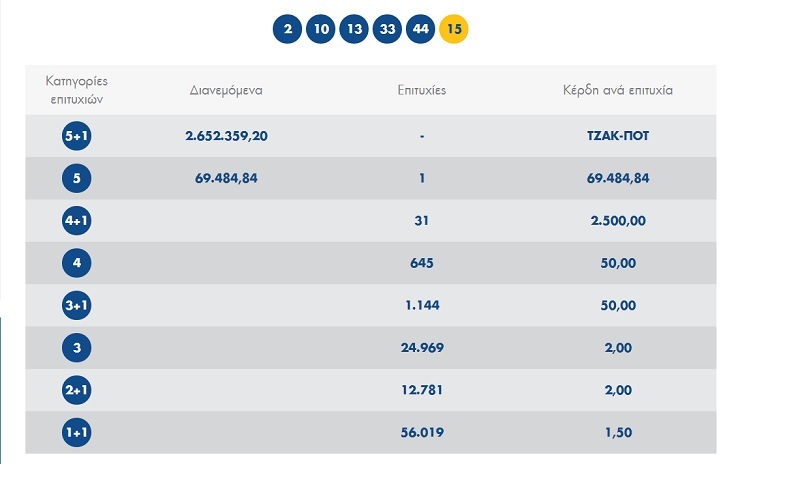This screenshot has height=481, width=800.
Task: Select the 5+1 category badge
Action: [x=76, y=136]
